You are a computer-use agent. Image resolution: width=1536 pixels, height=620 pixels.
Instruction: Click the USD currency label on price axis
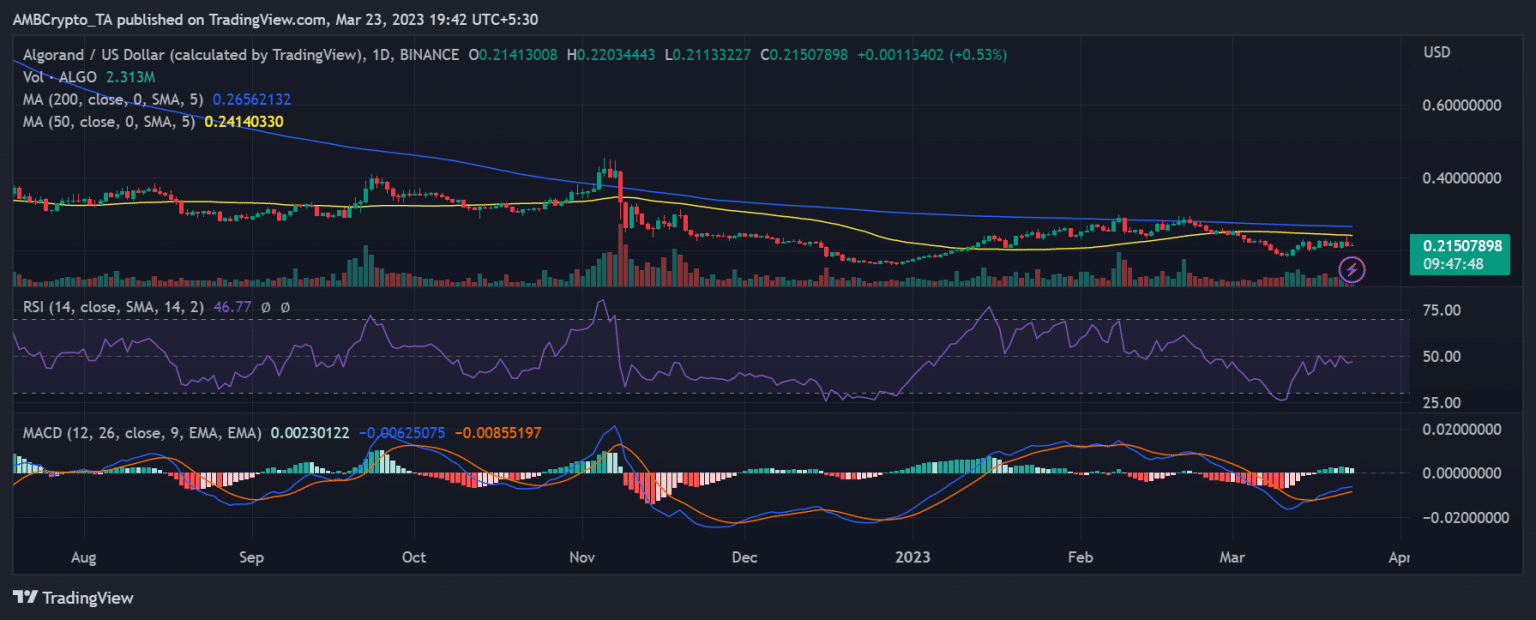(1437, 52)
